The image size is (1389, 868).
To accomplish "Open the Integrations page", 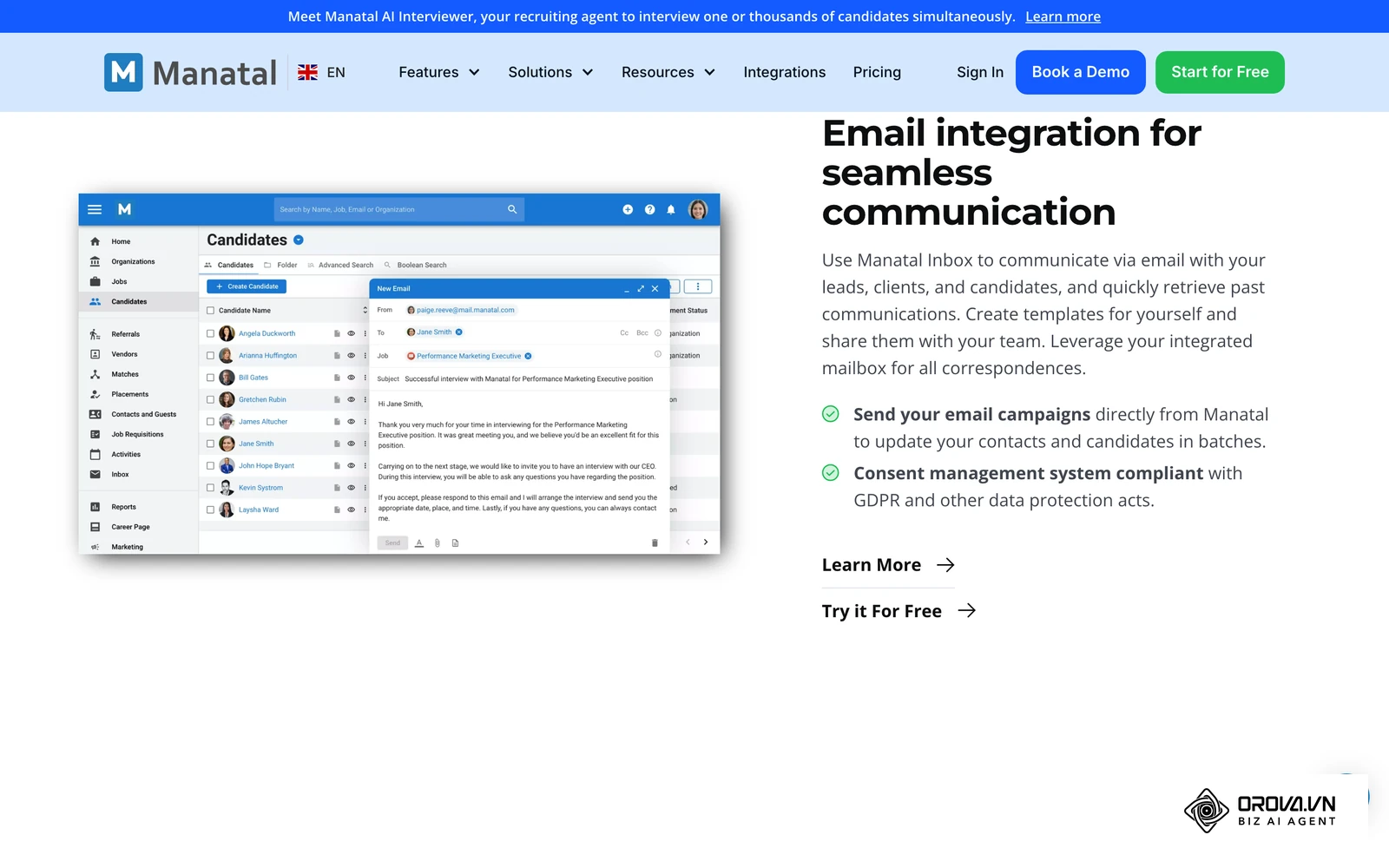I will pos(785,72).
